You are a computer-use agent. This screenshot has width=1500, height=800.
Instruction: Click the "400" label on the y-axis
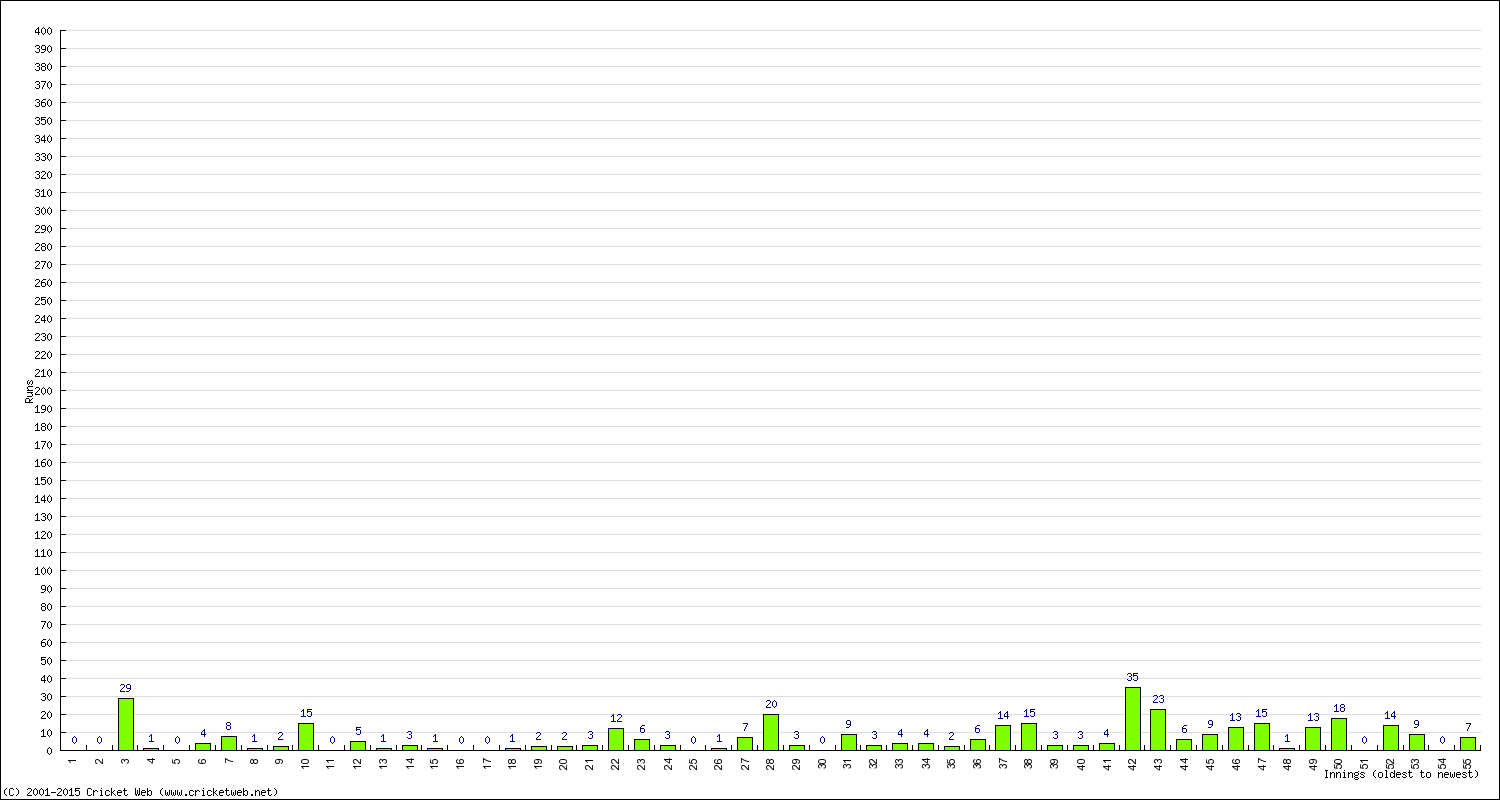(43, 31)
